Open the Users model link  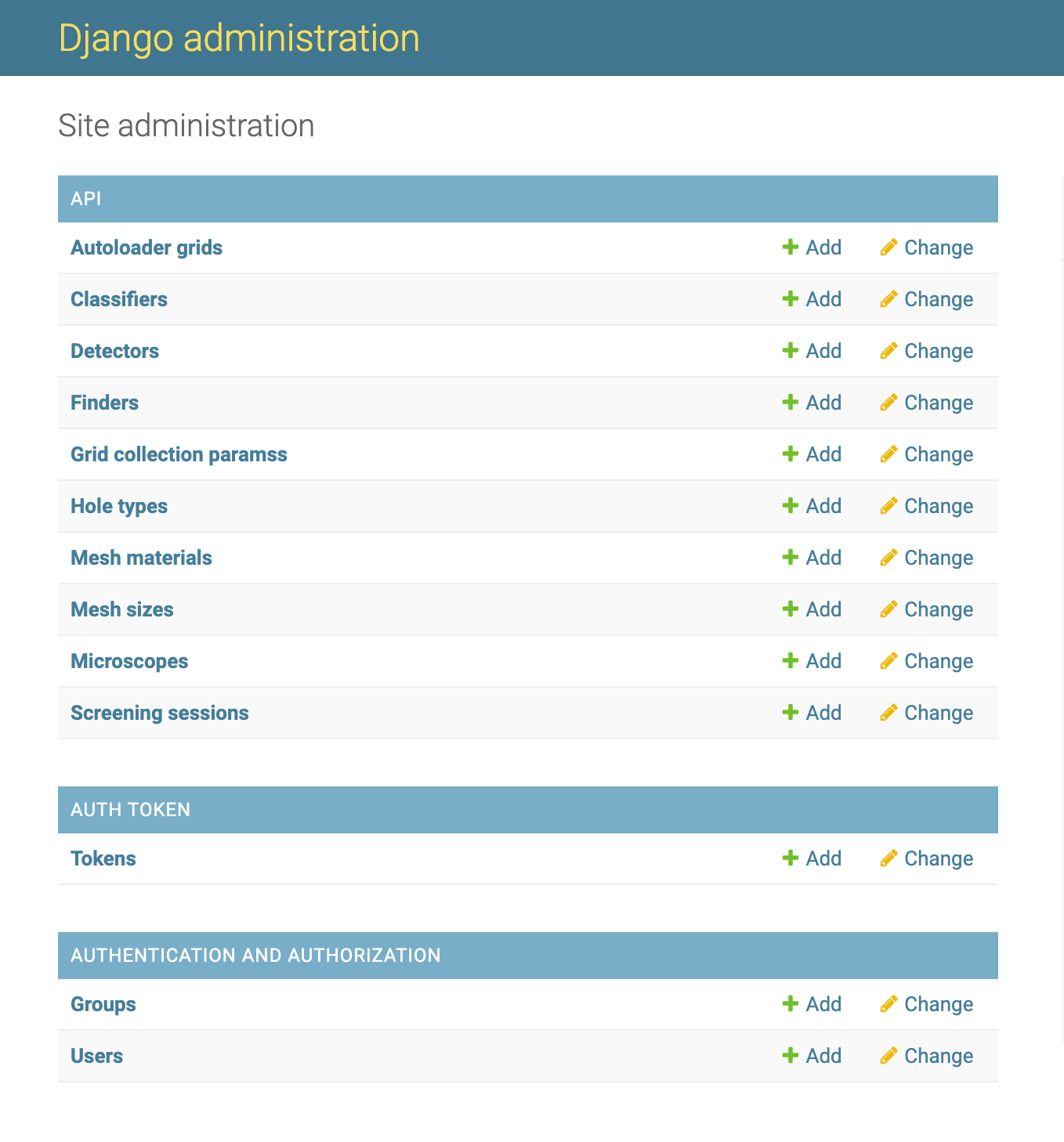96,1056
